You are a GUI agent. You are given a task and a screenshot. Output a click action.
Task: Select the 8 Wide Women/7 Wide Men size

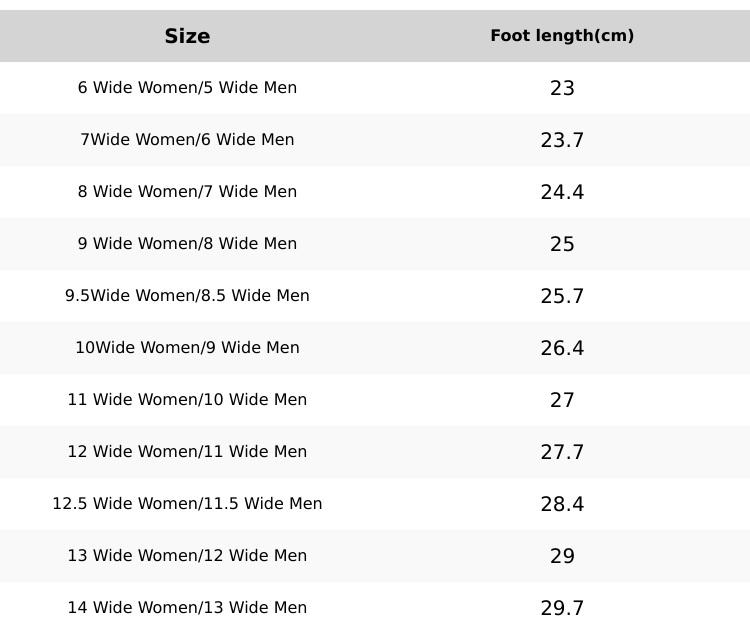[x=187, y=192]
